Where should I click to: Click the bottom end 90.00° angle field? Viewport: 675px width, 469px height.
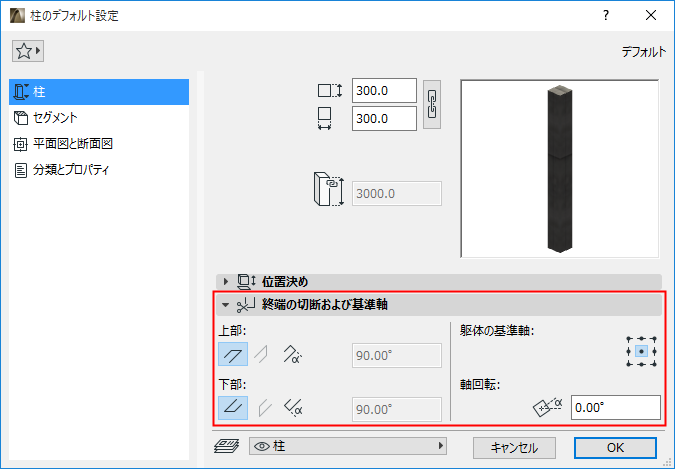pos(396,409)
